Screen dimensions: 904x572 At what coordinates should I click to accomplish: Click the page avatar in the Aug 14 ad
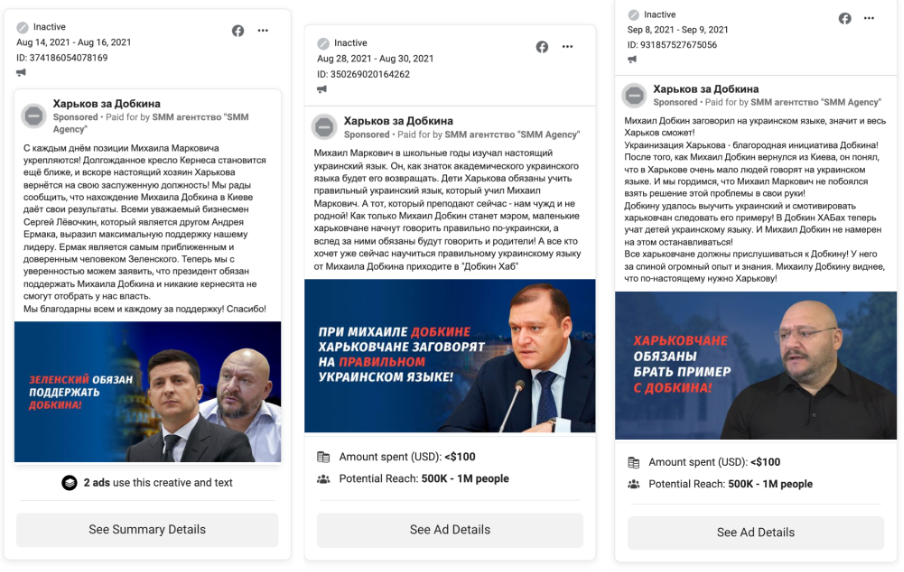pos(34,116)
